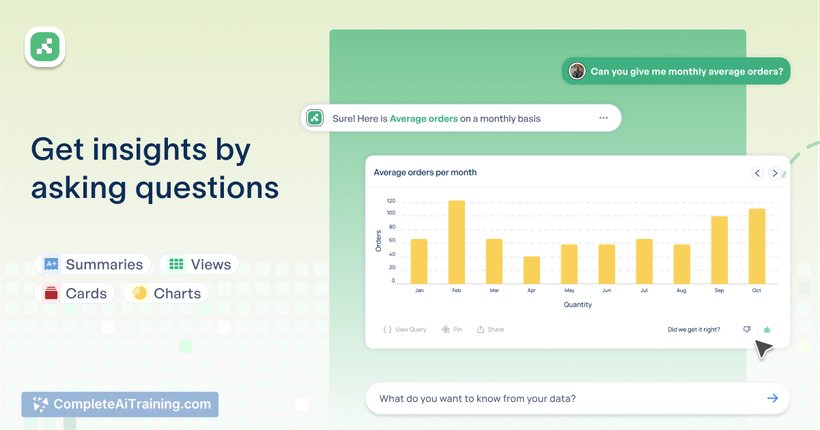This screenshot has height=430, width=820.
Task: Click the View Query button
Action: pyautogui.click(x=405, y=330)
